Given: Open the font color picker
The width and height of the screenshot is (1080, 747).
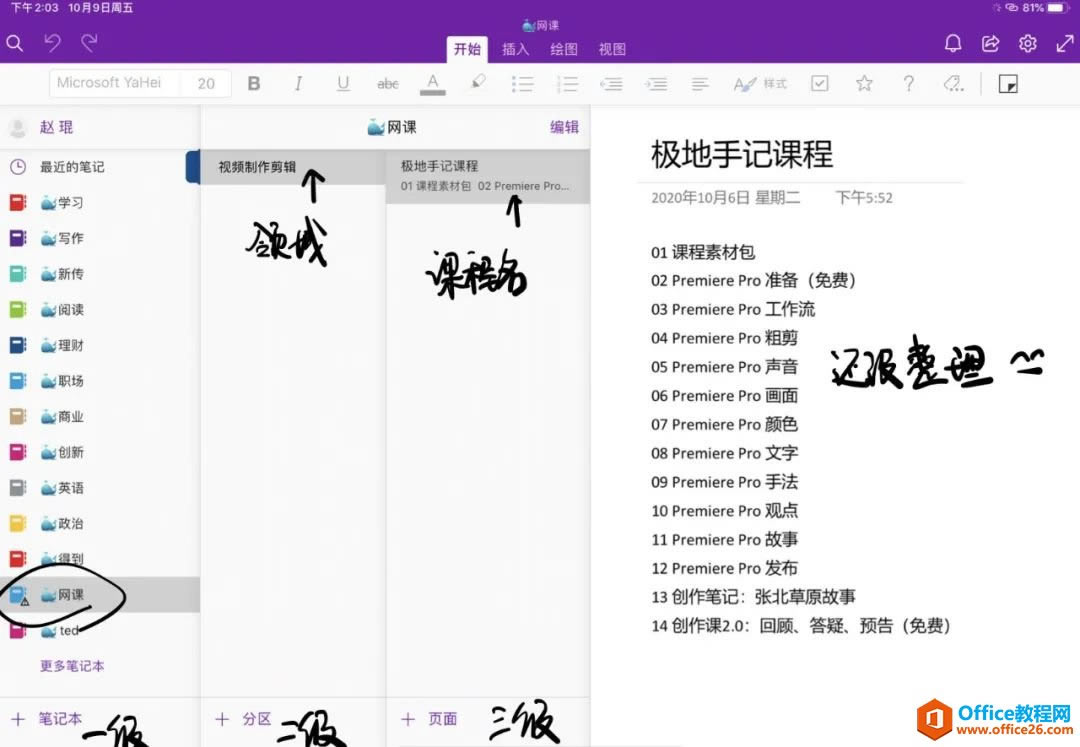Looking at the screenshot, I should coord(433,84).
